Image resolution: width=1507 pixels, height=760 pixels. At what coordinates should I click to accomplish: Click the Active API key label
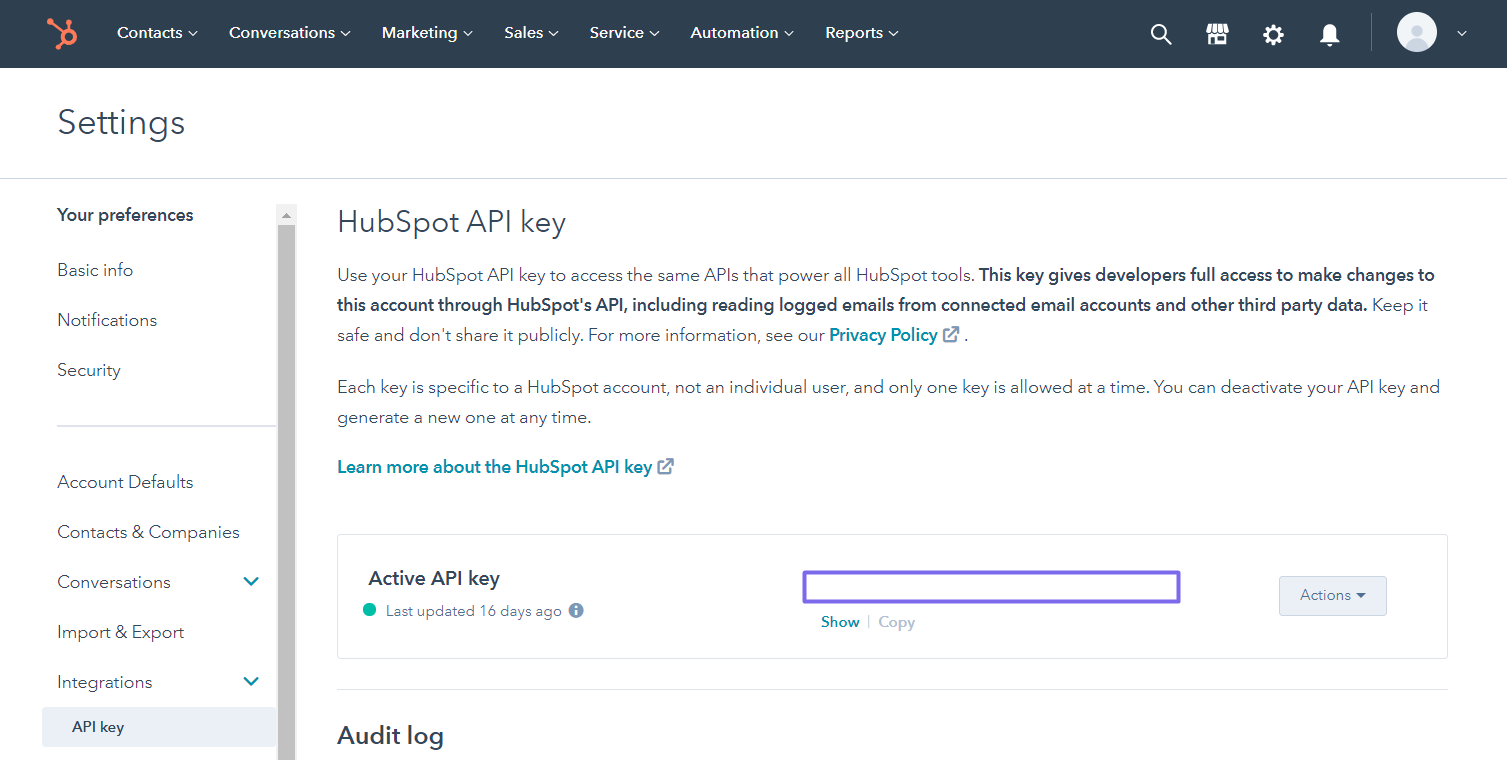click(x=434, y=578)
